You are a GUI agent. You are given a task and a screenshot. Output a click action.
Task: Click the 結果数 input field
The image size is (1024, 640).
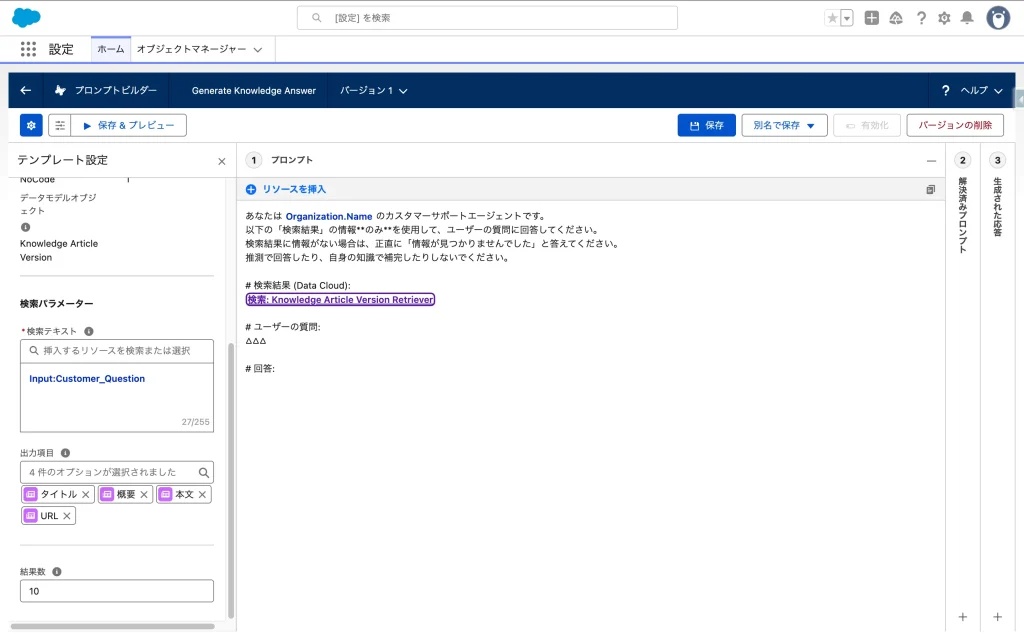coord(117,591)
